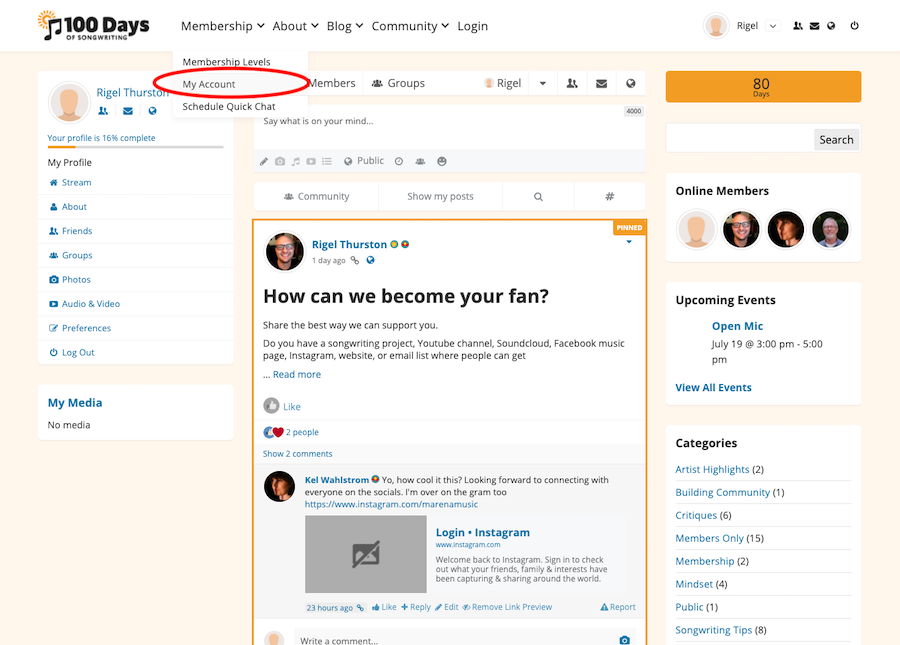Expand the Blog dropdown menu
Screen dimensions: 900x645
point(345,26)
